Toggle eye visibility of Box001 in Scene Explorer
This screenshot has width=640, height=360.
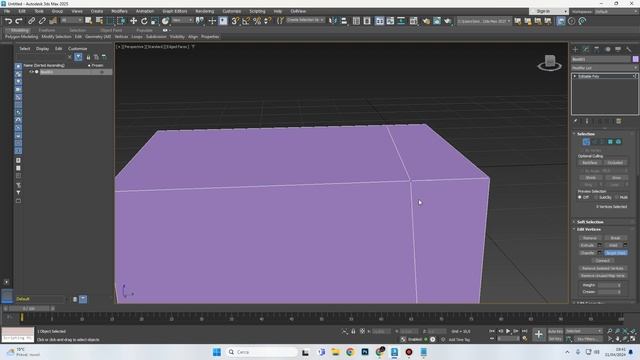click(31, 72)
